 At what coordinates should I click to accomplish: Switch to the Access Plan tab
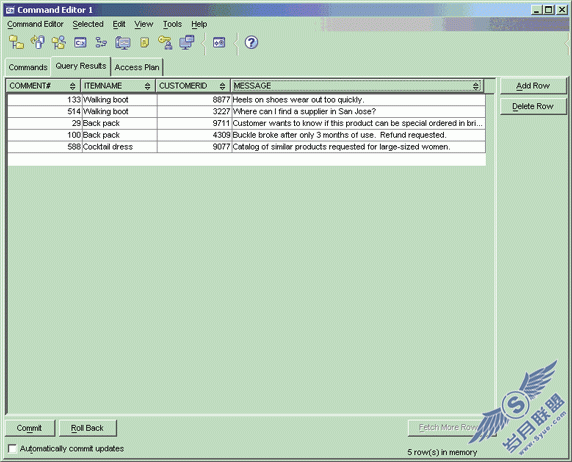(x=137, y=68)
